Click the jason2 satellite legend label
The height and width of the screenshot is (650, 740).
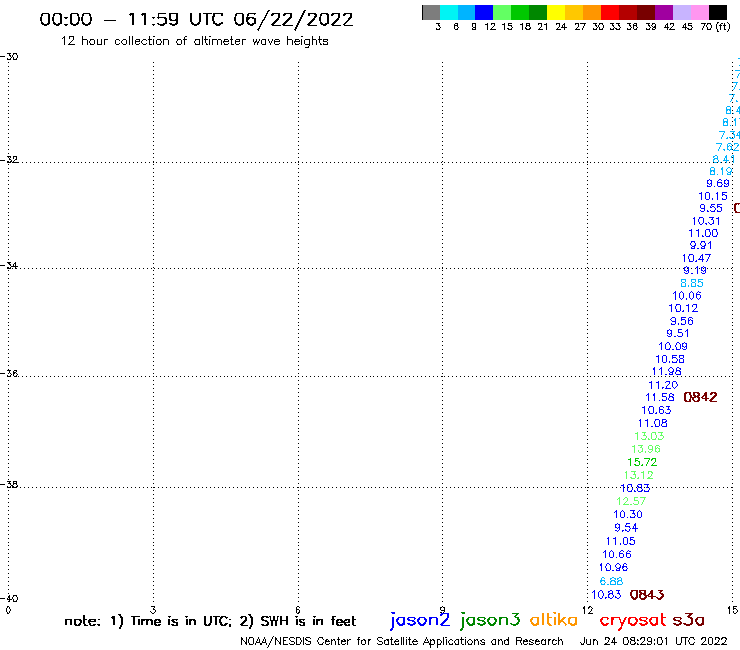(x=420, y=620)
